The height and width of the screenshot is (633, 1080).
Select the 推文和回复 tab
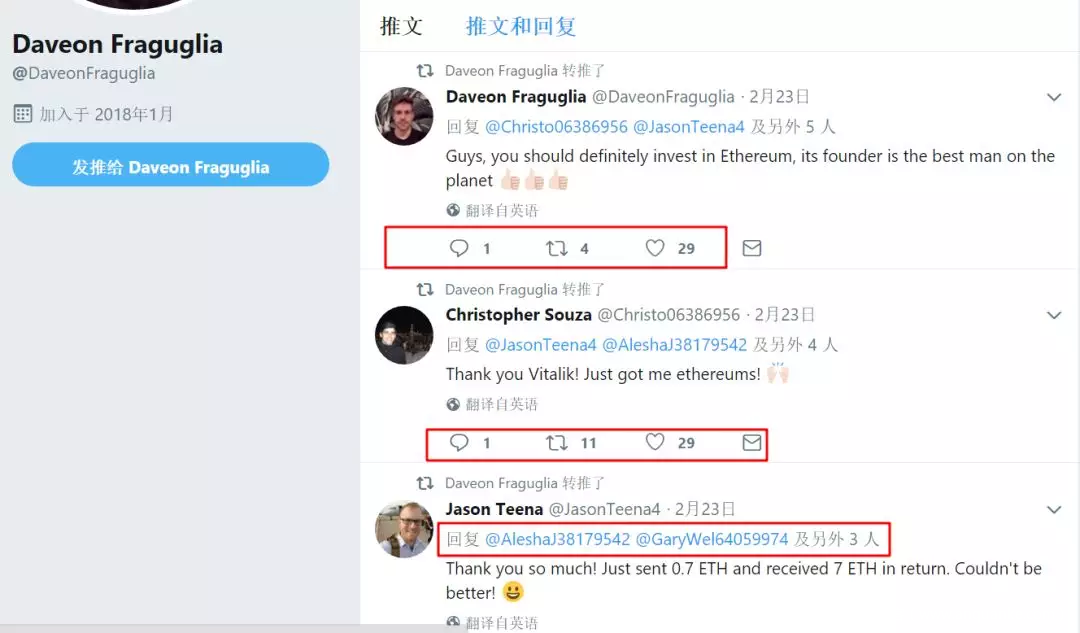[x=521, y=26]
